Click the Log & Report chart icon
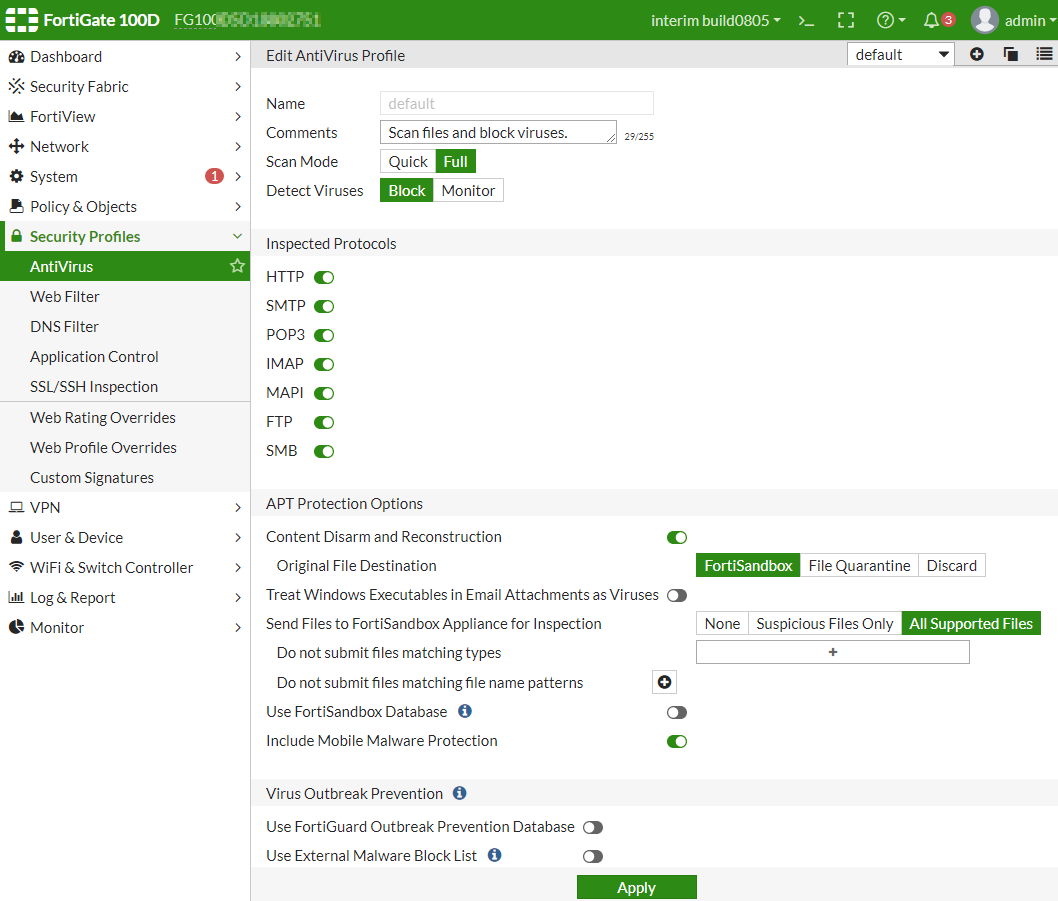The width and height of the screenshot is (1058, 901). 16,597
